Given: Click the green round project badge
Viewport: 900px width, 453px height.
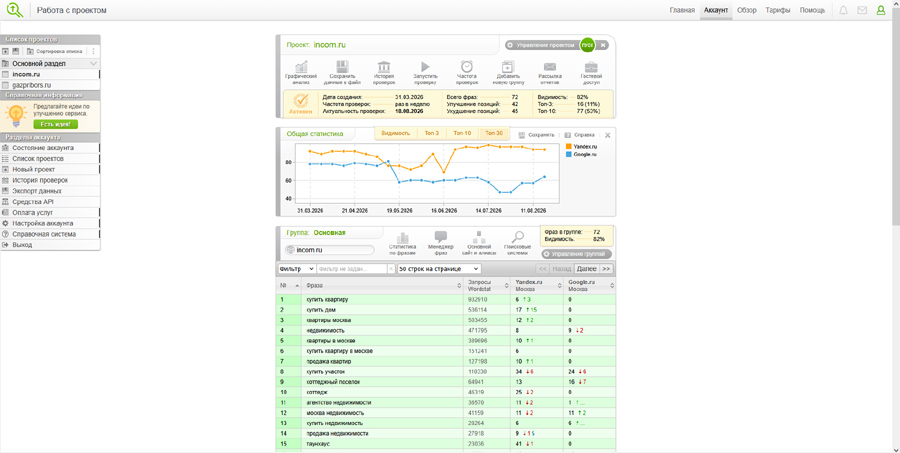Looking at the screenshot, I should pos(587,45).
